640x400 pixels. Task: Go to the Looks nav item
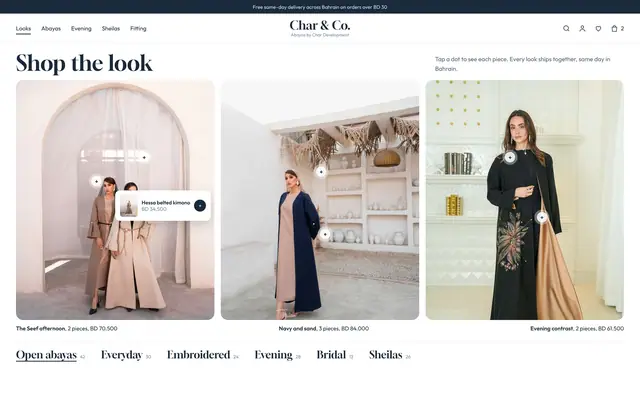23,29
